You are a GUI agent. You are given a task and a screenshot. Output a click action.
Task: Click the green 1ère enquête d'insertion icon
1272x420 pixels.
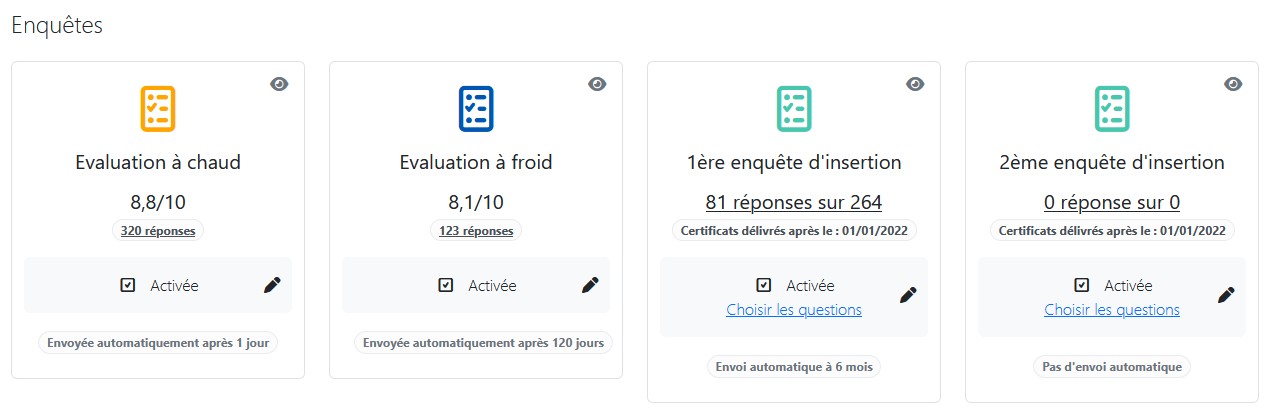[794, 108]
